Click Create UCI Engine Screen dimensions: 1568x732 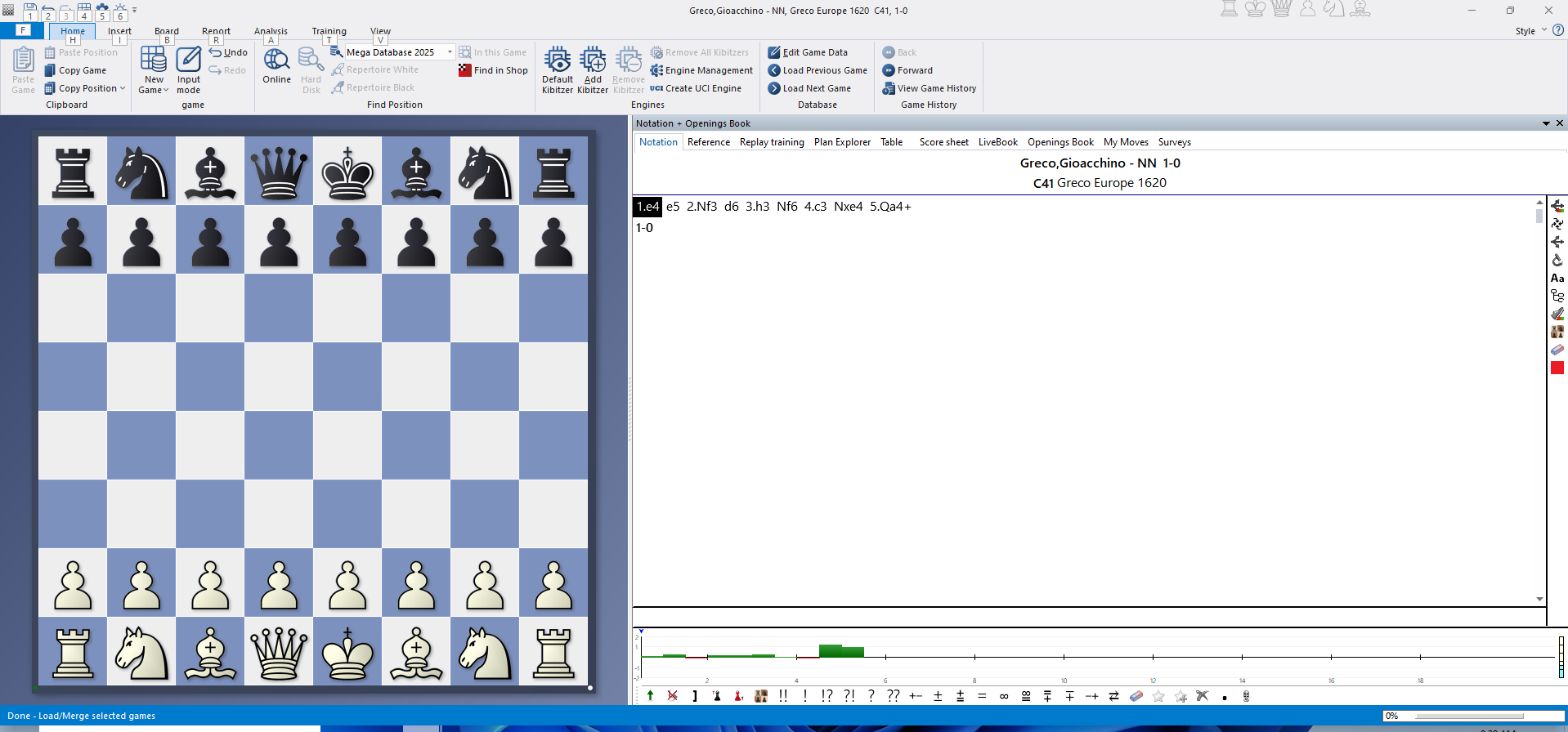(696, 88)
